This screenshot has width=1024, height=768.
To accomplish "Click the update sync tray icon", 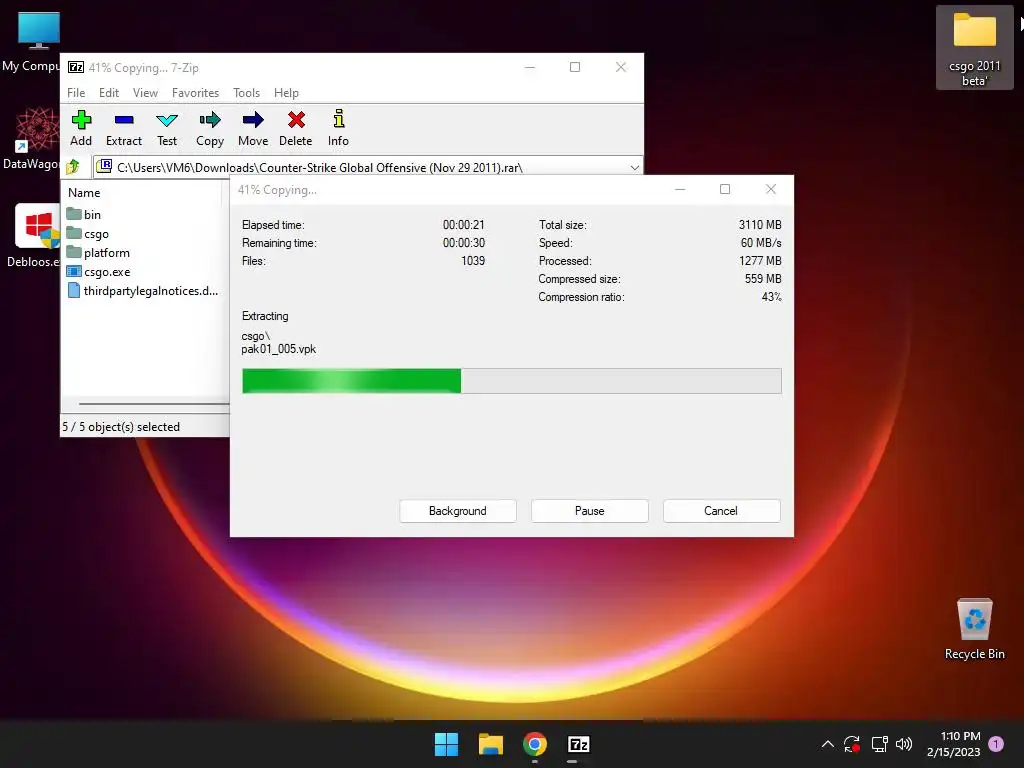I will [x=852, y=744].
